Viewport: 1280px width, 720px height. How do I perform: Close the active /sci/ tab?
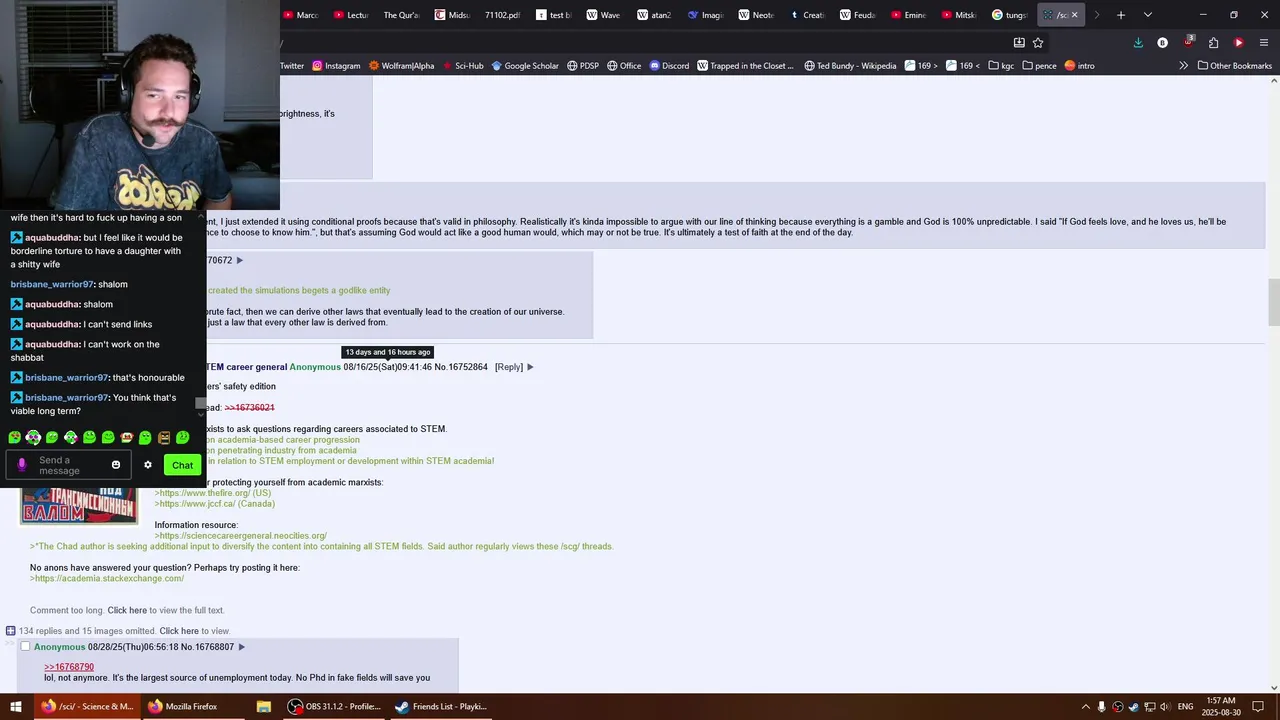[x=1075, y=15]
